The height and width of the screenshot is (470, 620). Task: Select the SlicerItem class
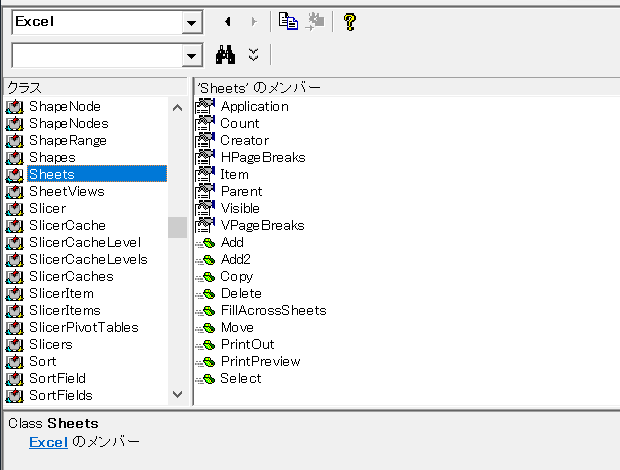pyautogui.click(x=61, y=293)
